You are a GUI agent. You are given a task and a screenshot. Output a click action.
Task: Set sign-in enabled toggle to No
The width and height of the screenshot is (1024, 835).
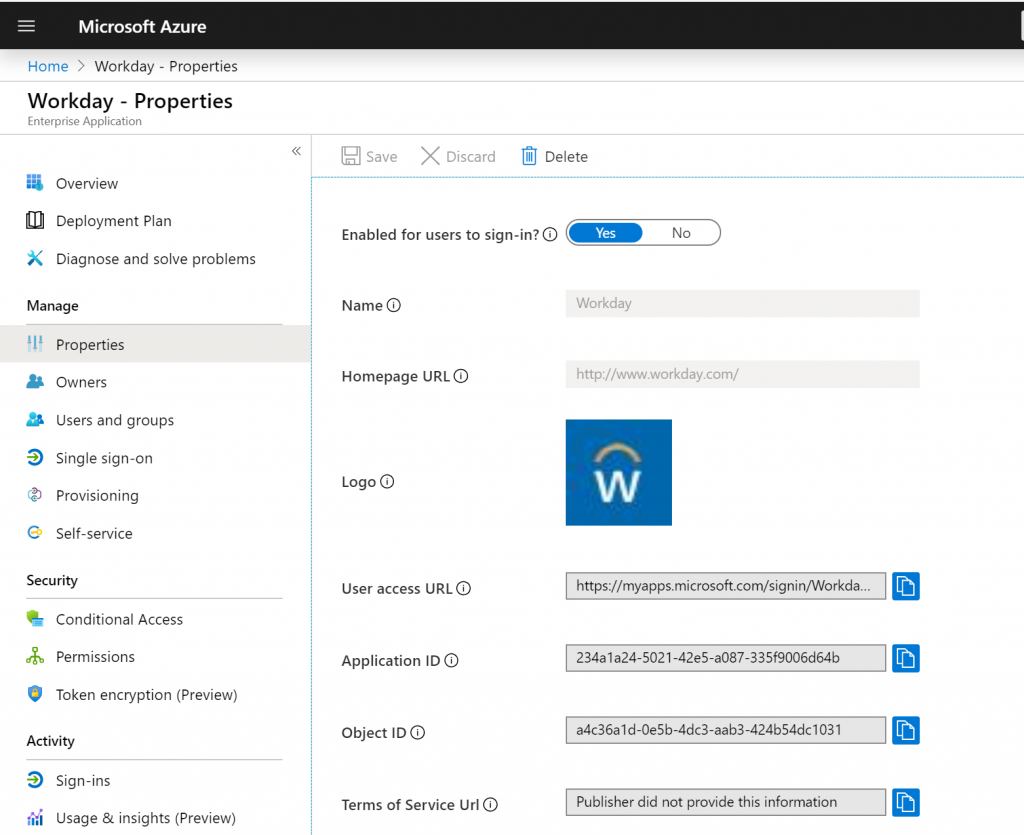681,233
